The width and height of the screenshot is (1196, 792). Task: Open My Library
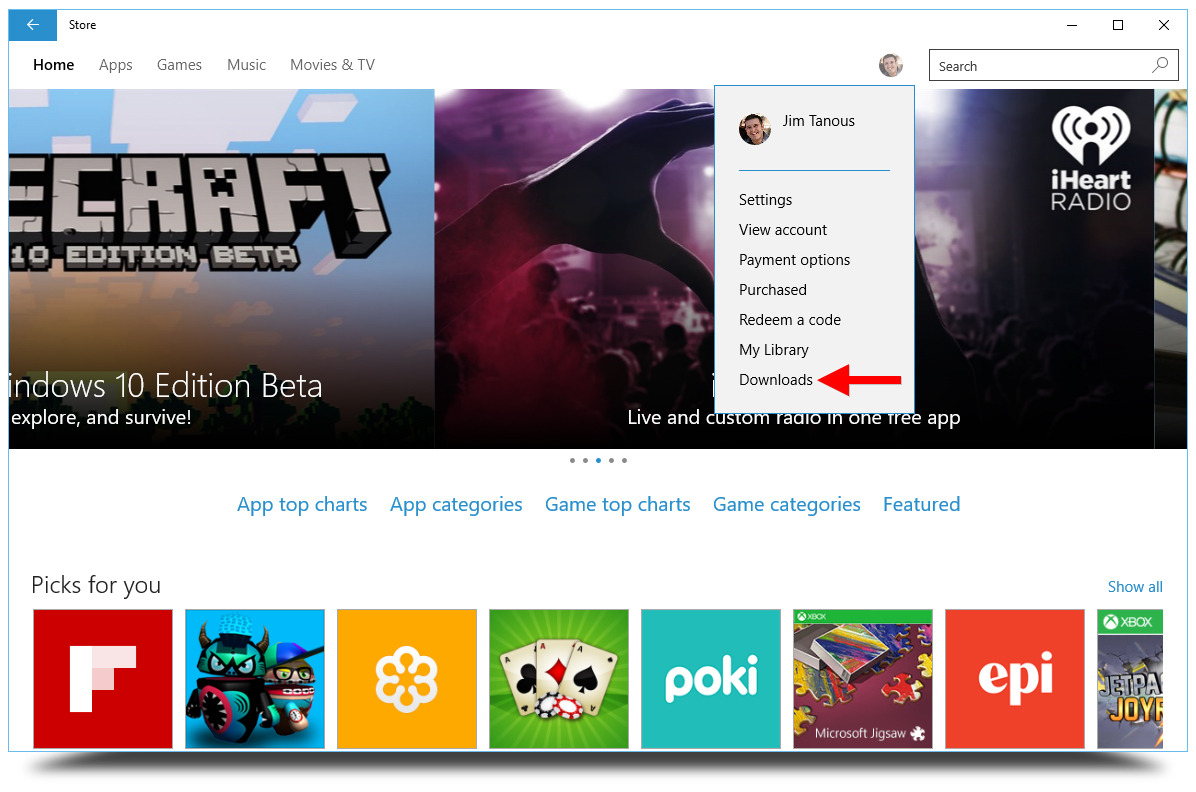pyautogui.click(x=773, y=350)
